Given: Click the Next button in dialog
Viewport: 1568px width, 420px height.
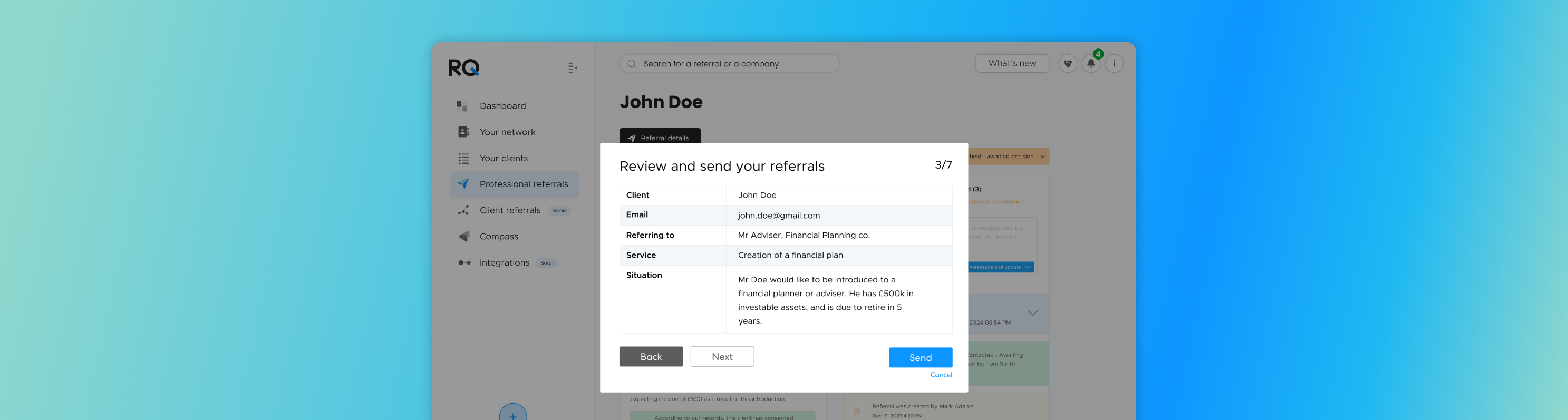Looking at the screenshot, I should coord(722,357).
